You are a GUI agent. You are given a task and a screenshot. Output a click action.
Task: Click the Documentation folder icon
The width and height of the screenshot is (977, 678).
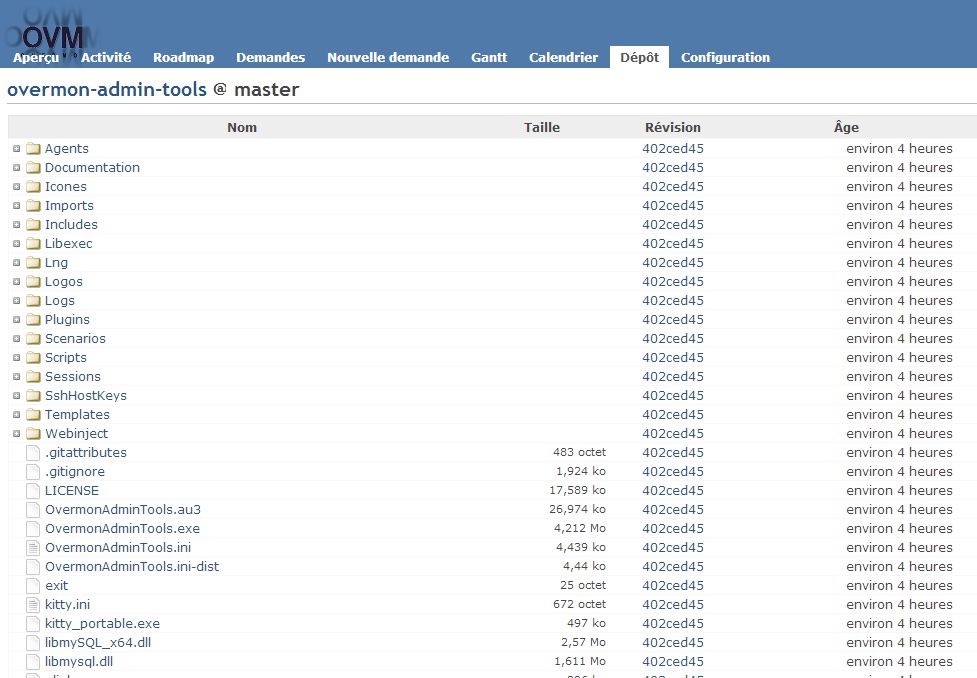click(33, 168)
